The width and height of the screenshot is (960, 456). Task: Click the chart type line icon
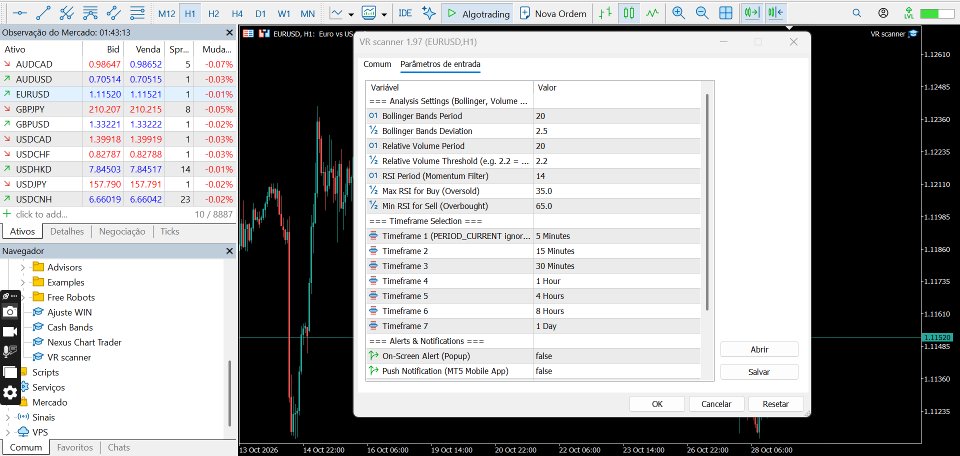point(336,13)
